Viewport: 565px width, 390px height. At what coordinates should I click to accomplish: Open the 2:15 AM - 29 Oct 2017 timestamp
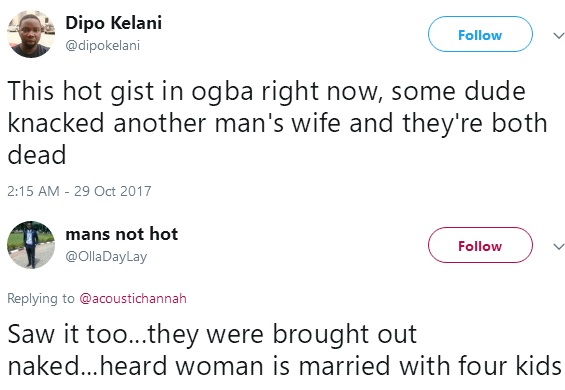pyautogui.click(x=79, y=191)
